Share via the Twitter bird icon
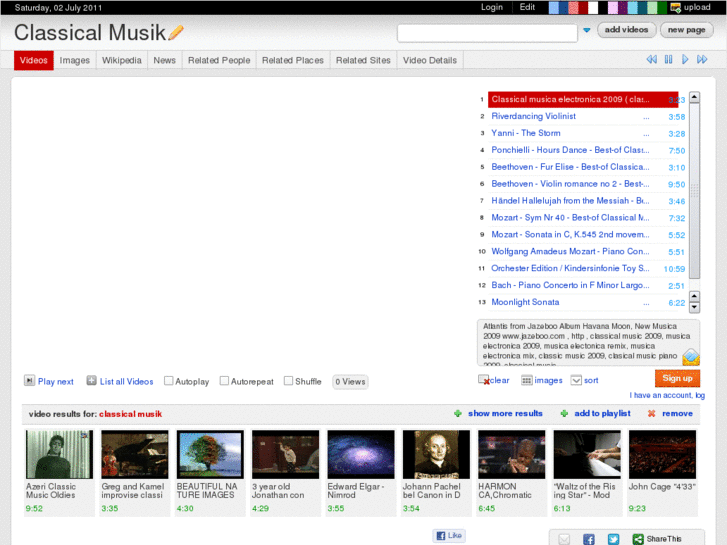The image size is (727, 545). tap(613, 539)
